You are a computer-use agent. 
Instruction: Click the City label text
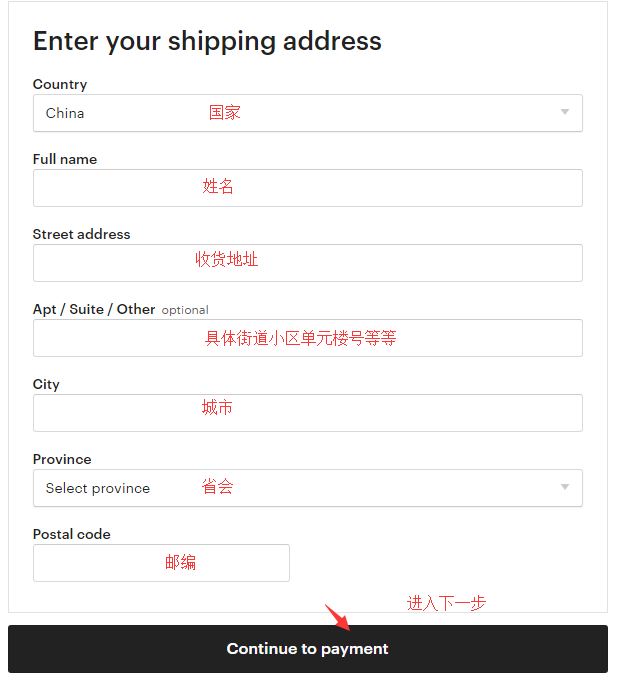(x=46, y=385)
